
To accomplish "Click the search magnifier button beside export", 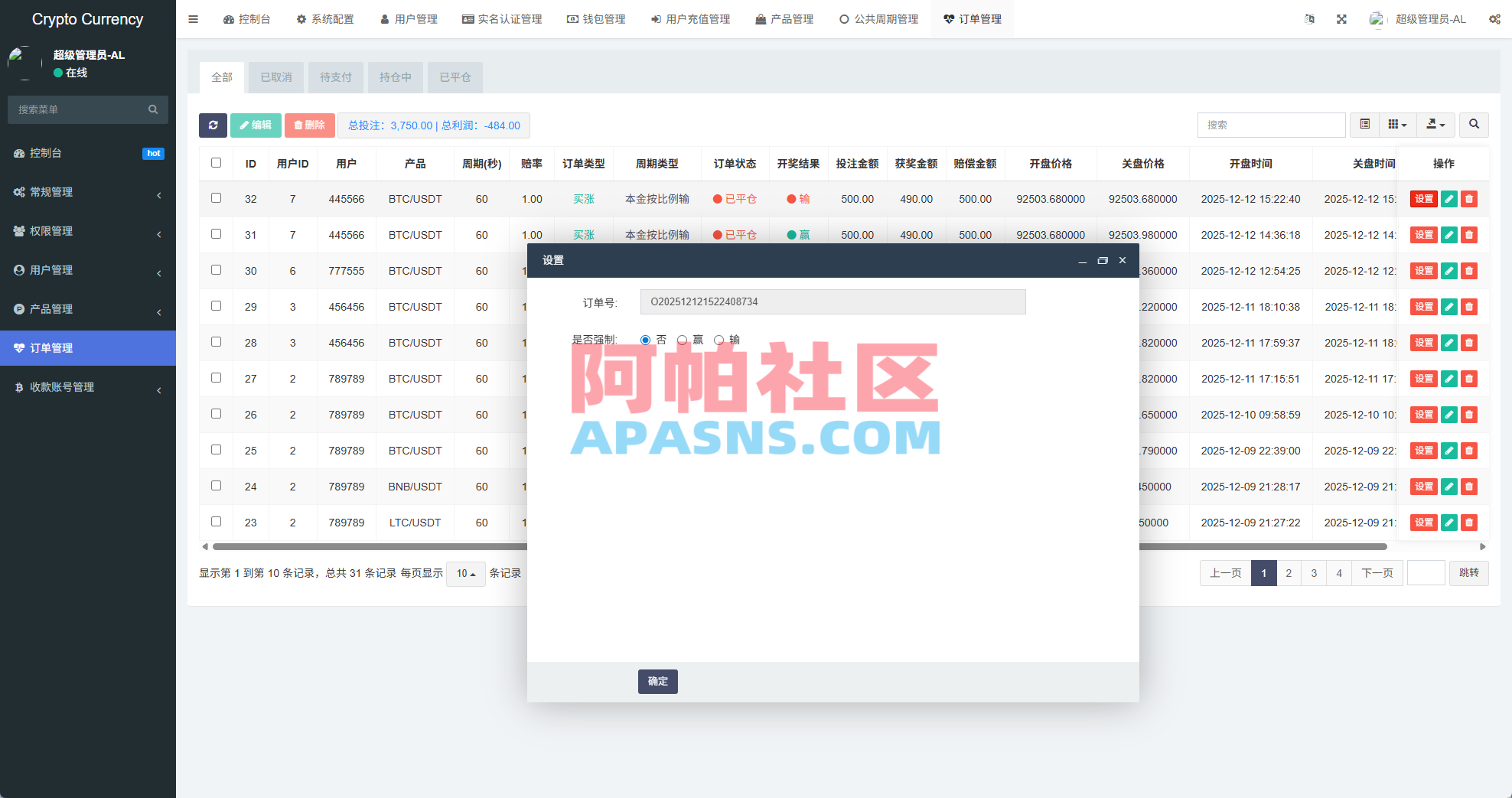I will tap(1474, 125).
